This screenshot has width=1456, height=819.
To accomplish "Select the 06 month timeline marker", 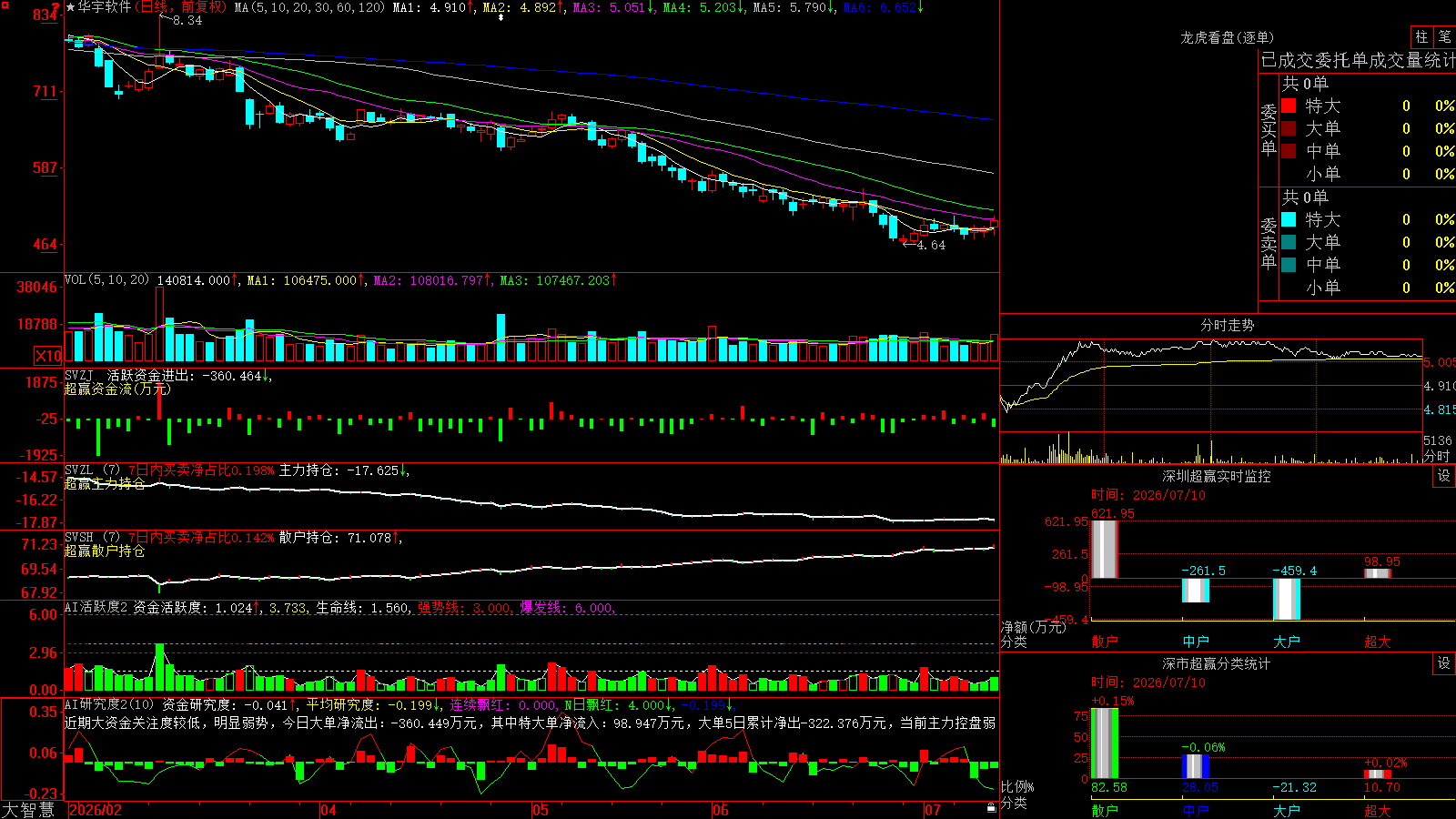I will click(721, 810).
